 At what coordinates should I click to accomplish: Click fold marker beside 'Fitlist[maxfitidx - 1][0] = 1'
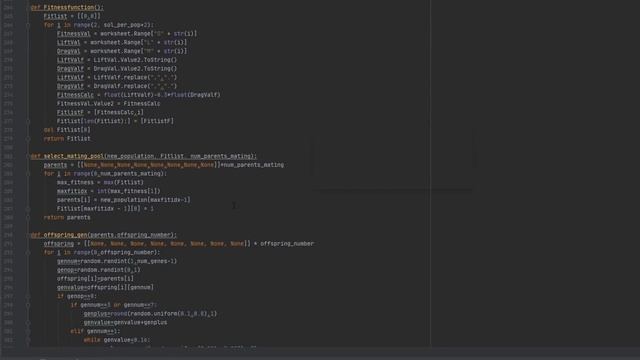click(28, 209)
